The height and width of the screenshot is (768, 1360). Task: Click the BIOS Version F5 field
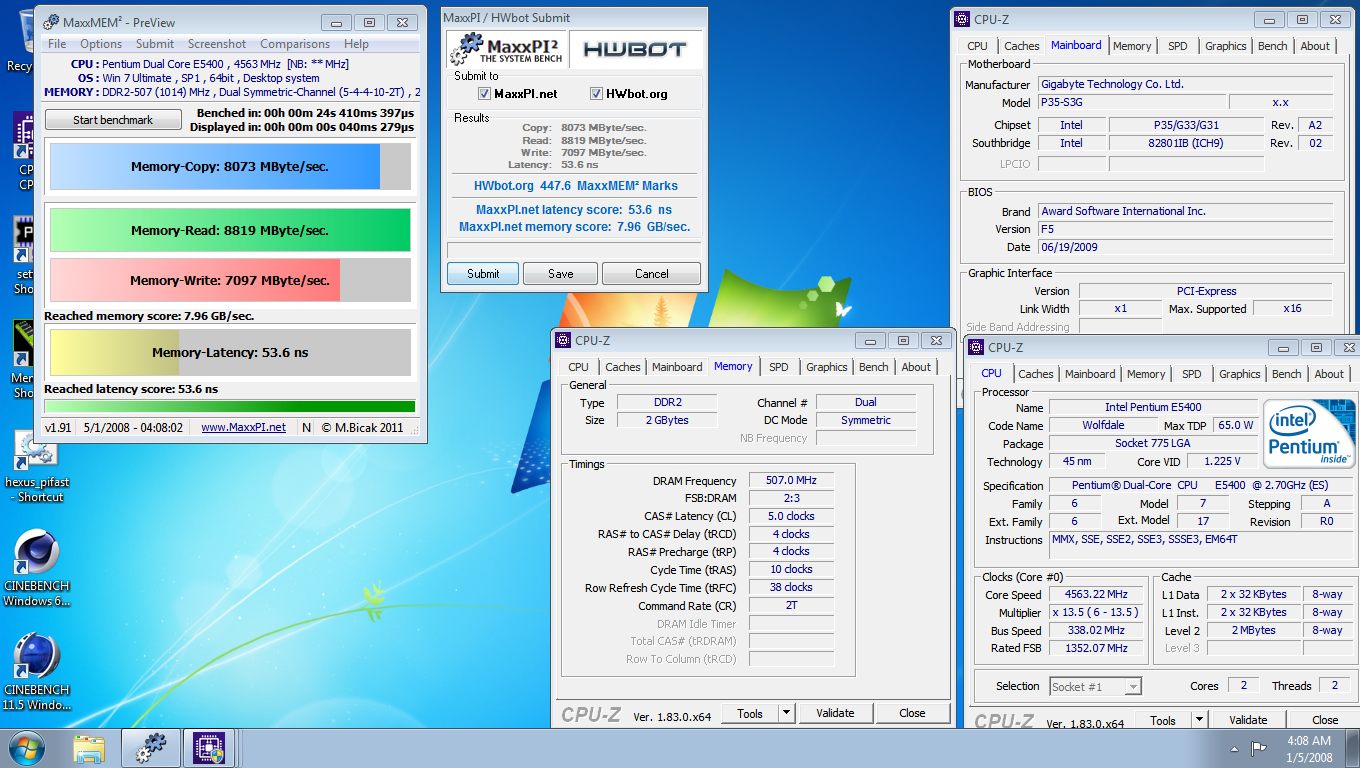(x=1185, y=229)
